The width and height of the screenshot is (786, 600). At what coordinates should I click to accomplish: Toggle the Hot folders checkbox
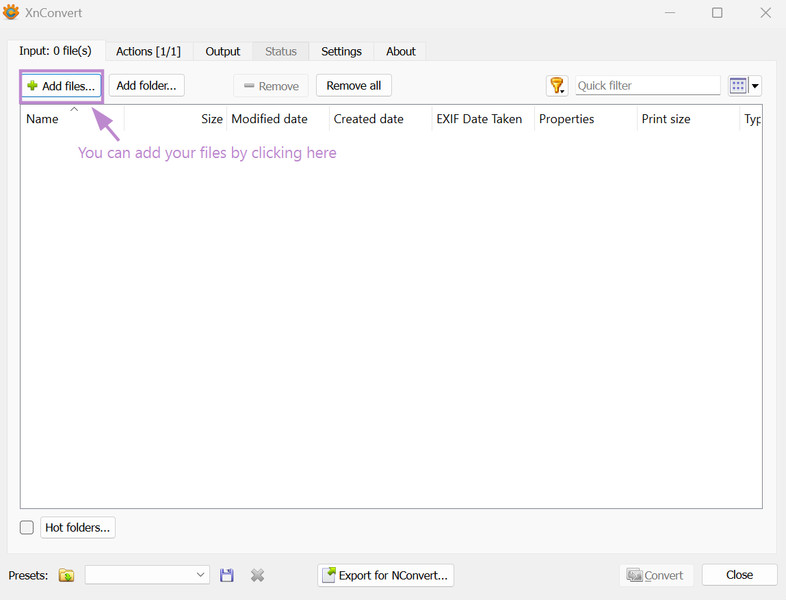point(27,527)
